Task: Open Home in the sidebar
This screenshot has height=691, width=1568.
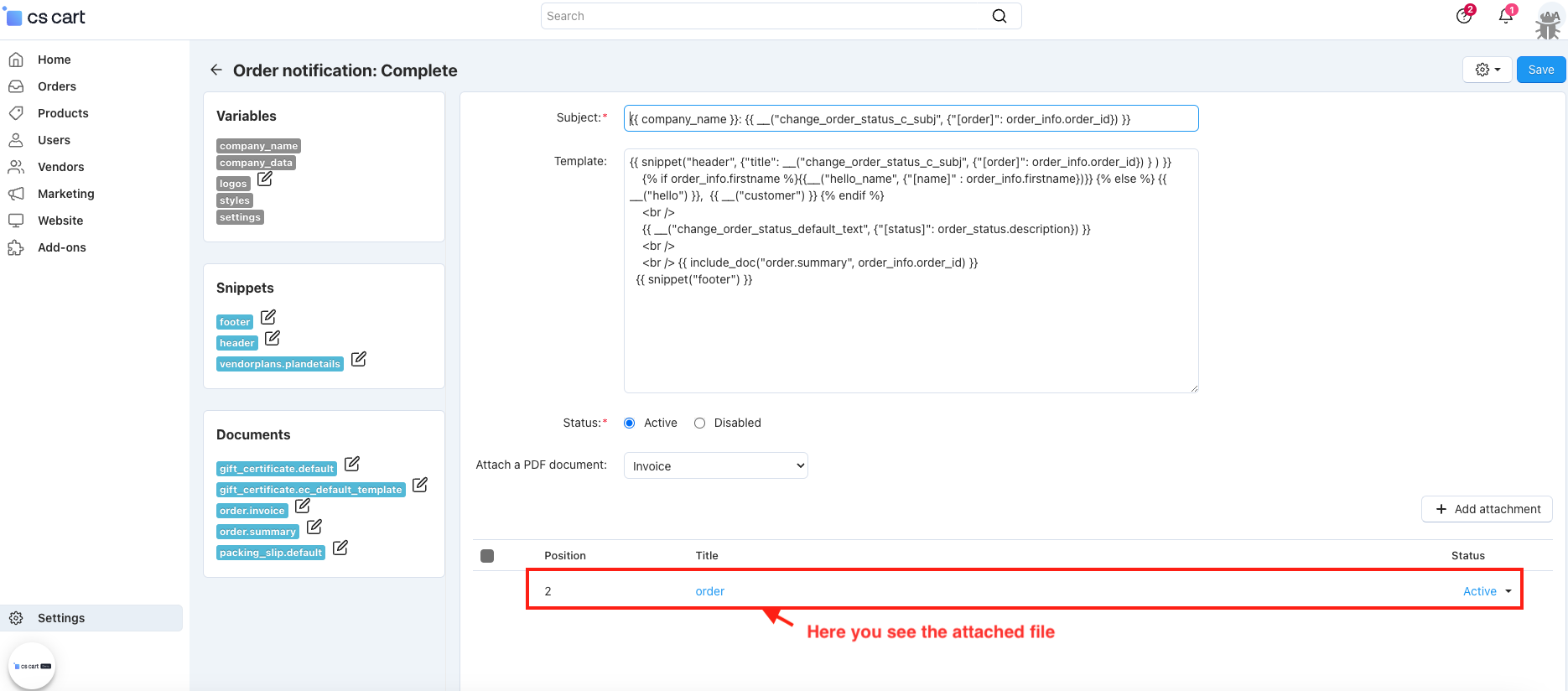Action: pyautogui.click(x=55, y=60)
